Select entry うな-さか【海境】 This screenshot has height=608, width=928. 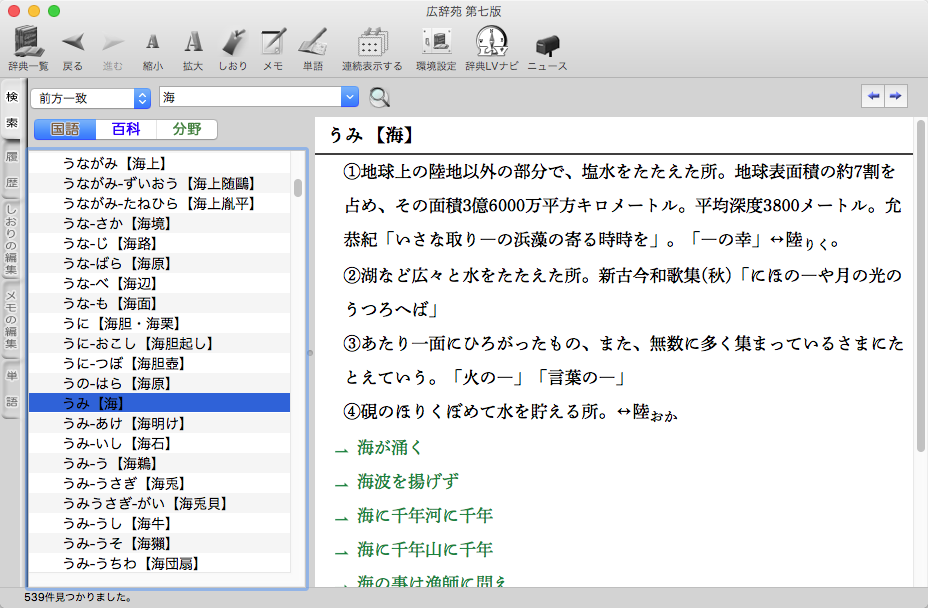click(x=159, y=224)
